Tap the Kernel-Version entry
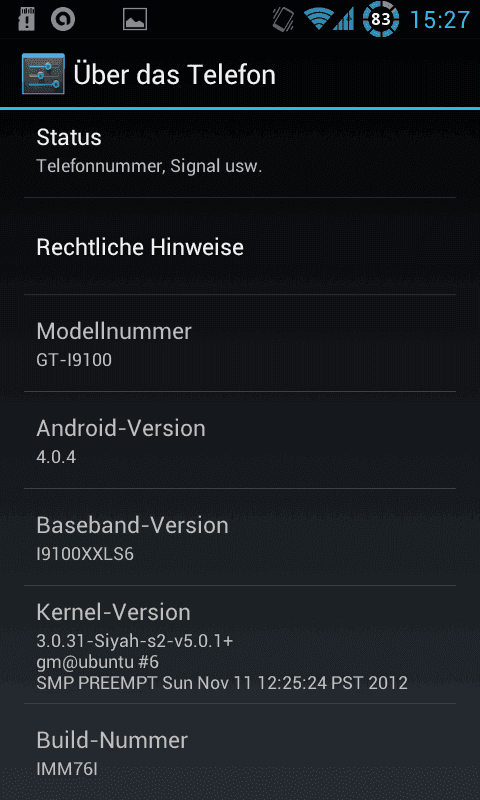Screen dimensions: 480x800 (x=240, y=644)
